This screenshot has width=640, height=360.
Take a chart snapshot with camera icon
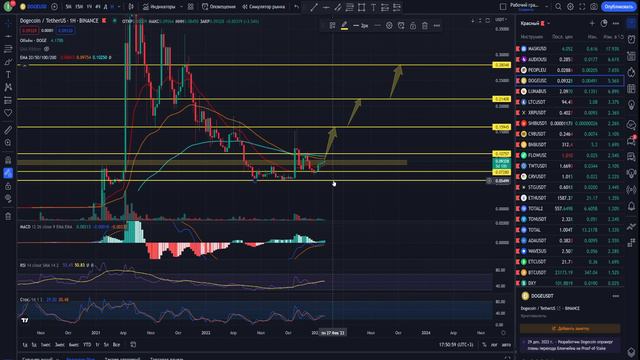point(594,7)
